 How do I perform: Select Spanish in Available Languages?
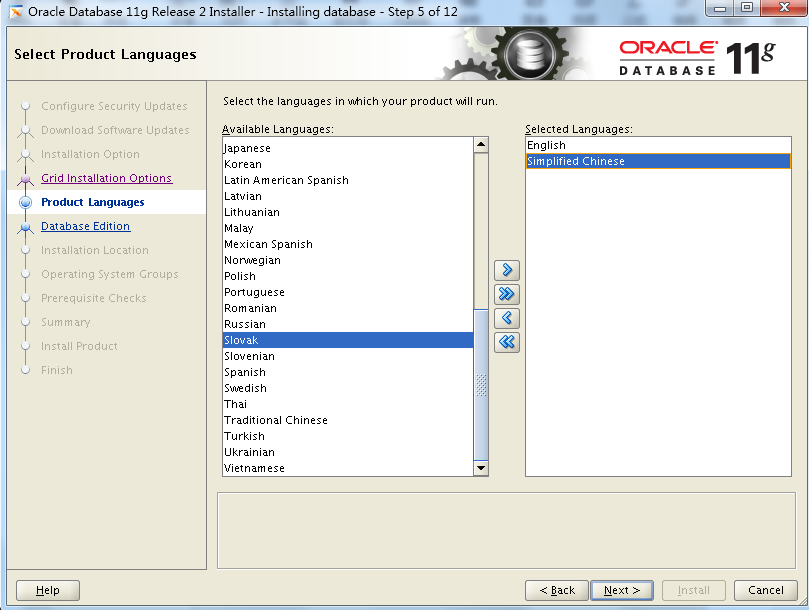[348, 372]
